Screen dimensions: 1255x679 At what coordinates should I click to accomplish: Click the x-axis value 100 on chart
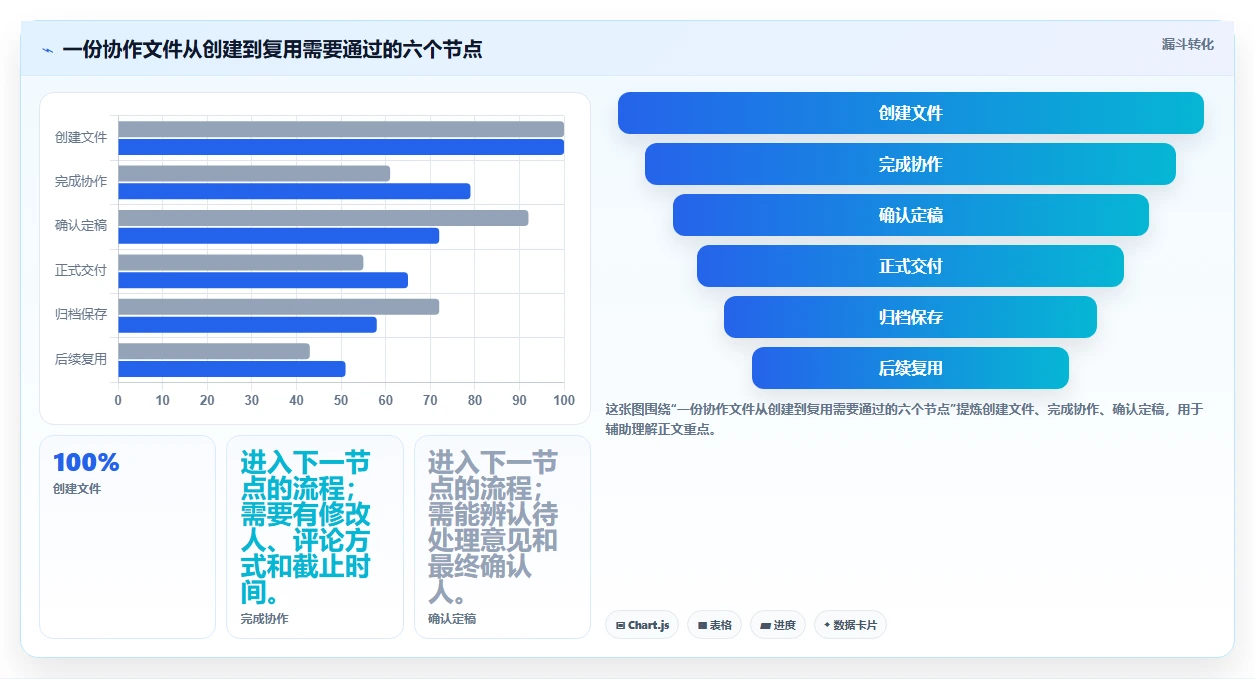tap(564, 401)
